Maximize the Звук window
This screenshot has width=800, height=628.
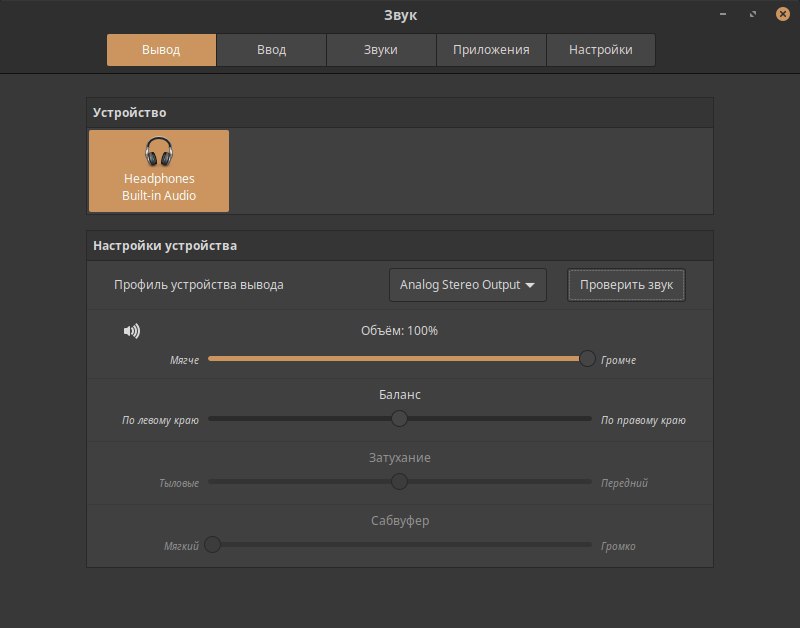pos(753,14)
